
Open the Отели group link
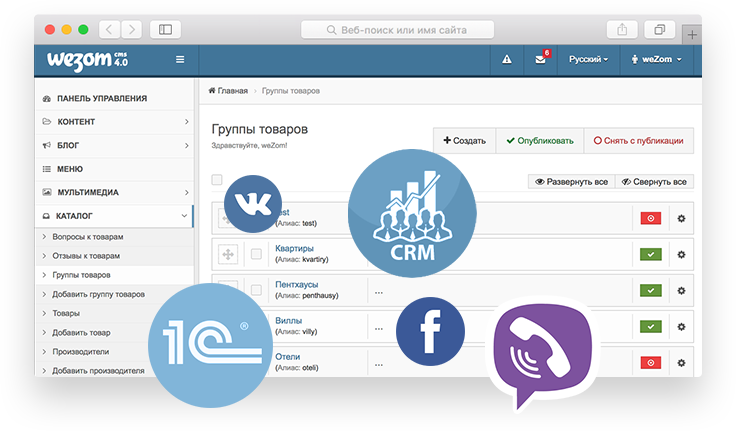pos(288,357)
